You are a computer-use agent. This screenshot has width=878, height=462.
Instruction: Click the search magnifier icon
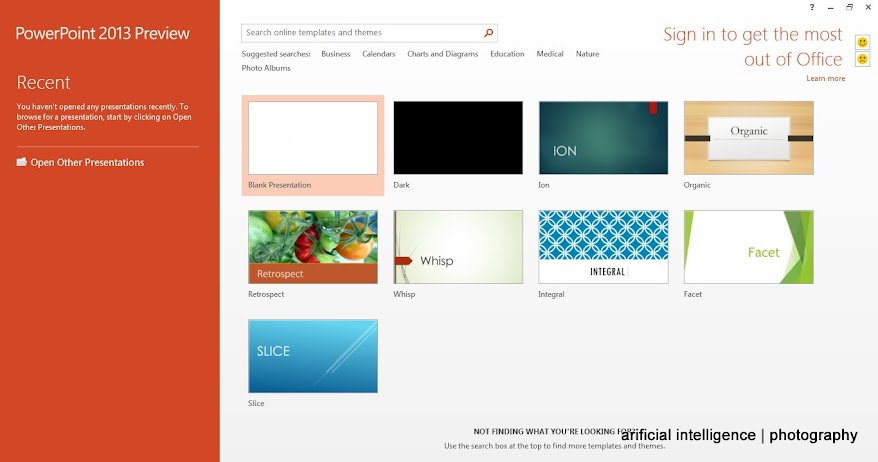[x=488, y=33]
